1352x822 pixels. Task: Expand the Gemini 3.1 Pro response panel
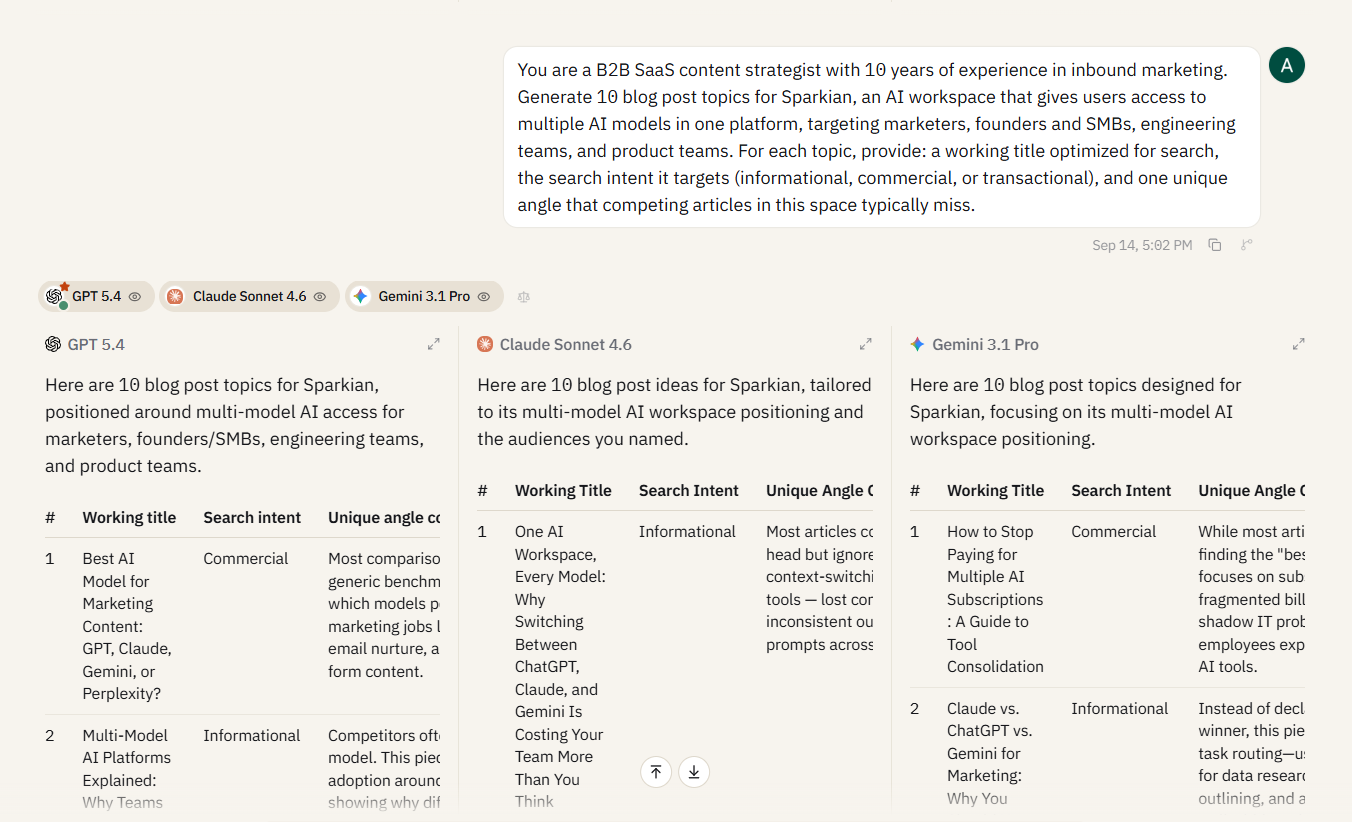tap(1298, 344)
